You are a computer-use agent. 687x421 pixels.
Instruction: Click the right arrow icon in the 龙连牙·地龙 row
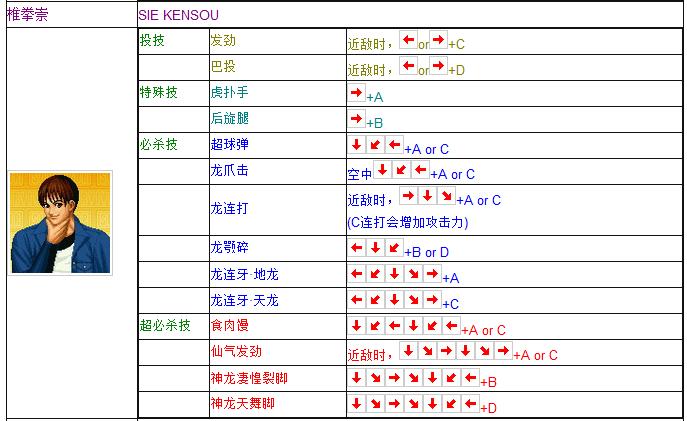click(432, 273)
